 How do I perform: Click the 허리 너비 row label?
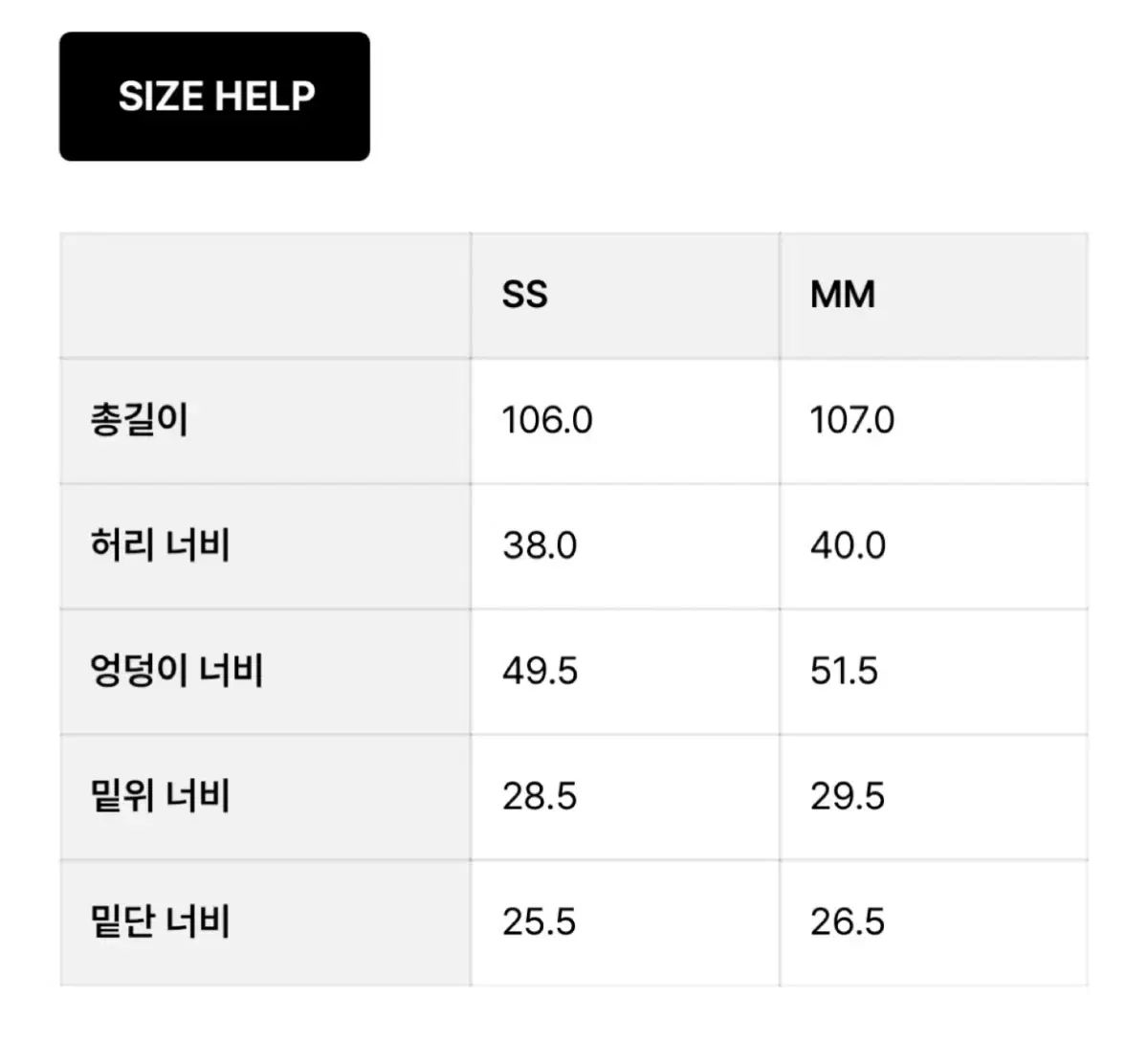[x=160, y=545]
